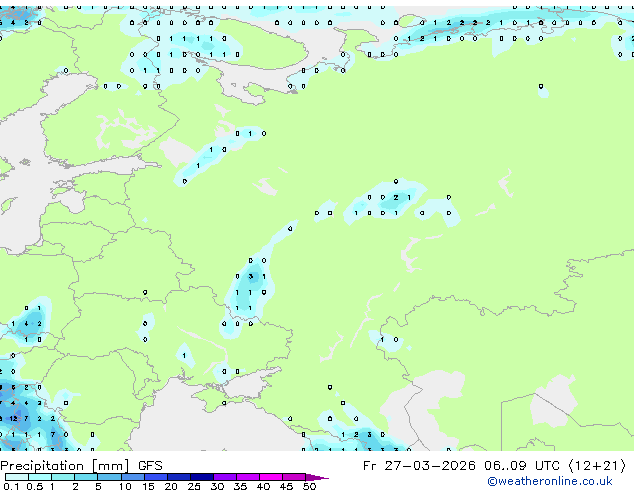This screenshot has width=634, height=490.
Task: Click the legend label 25
Action: click(x=194, y=486)
